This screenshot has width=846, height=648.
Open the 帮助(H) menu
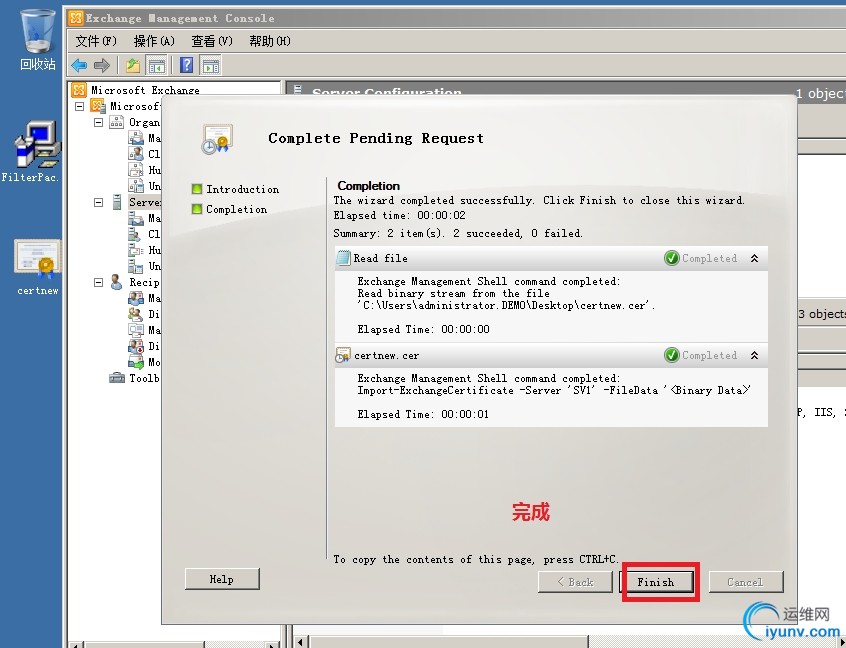tap(270, 41)
